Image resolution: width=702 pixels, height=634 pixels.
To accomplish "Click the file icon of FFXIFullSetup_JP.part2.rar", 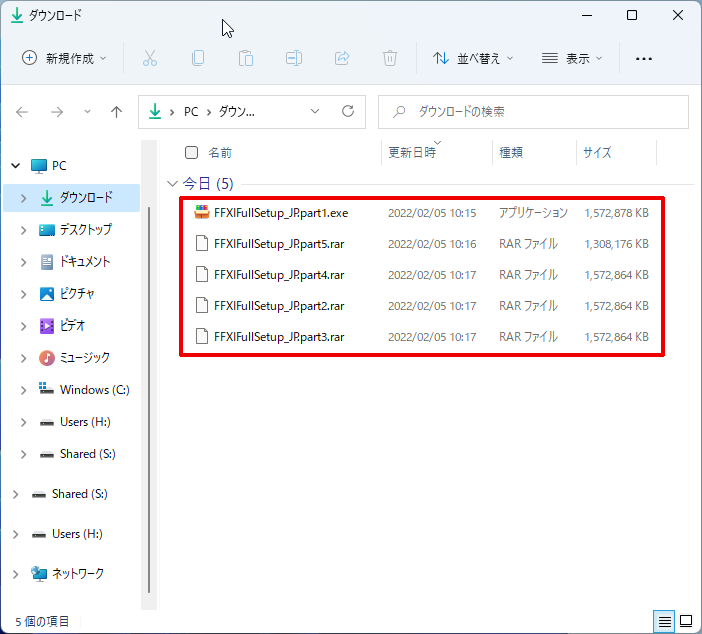I will (202, 305).
